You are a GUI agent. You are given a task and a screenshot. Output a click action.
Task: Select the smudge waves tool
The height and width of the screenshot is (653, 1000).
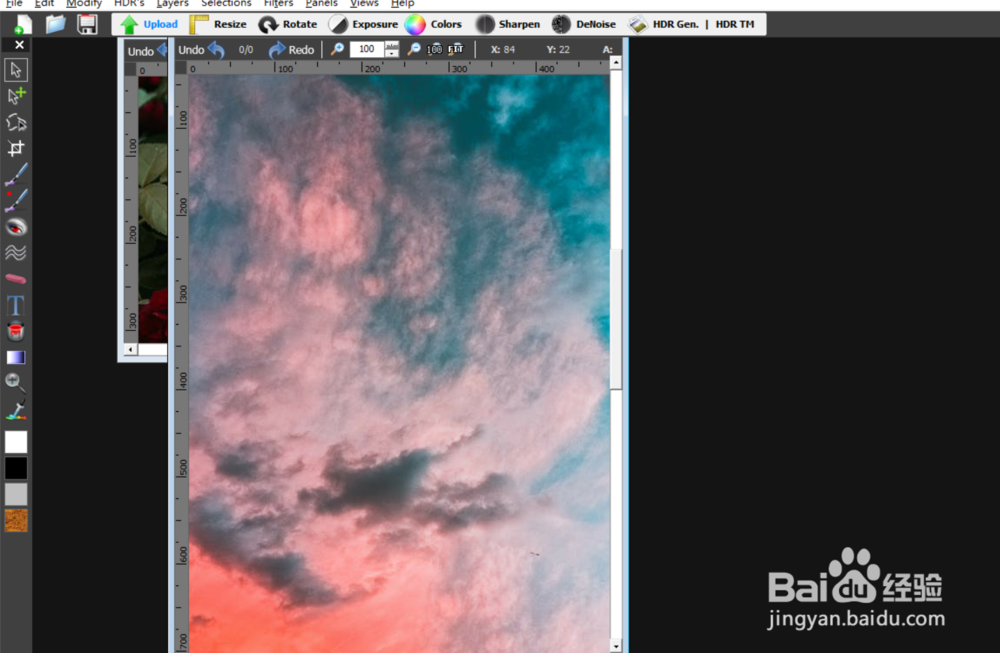(16, 253)
